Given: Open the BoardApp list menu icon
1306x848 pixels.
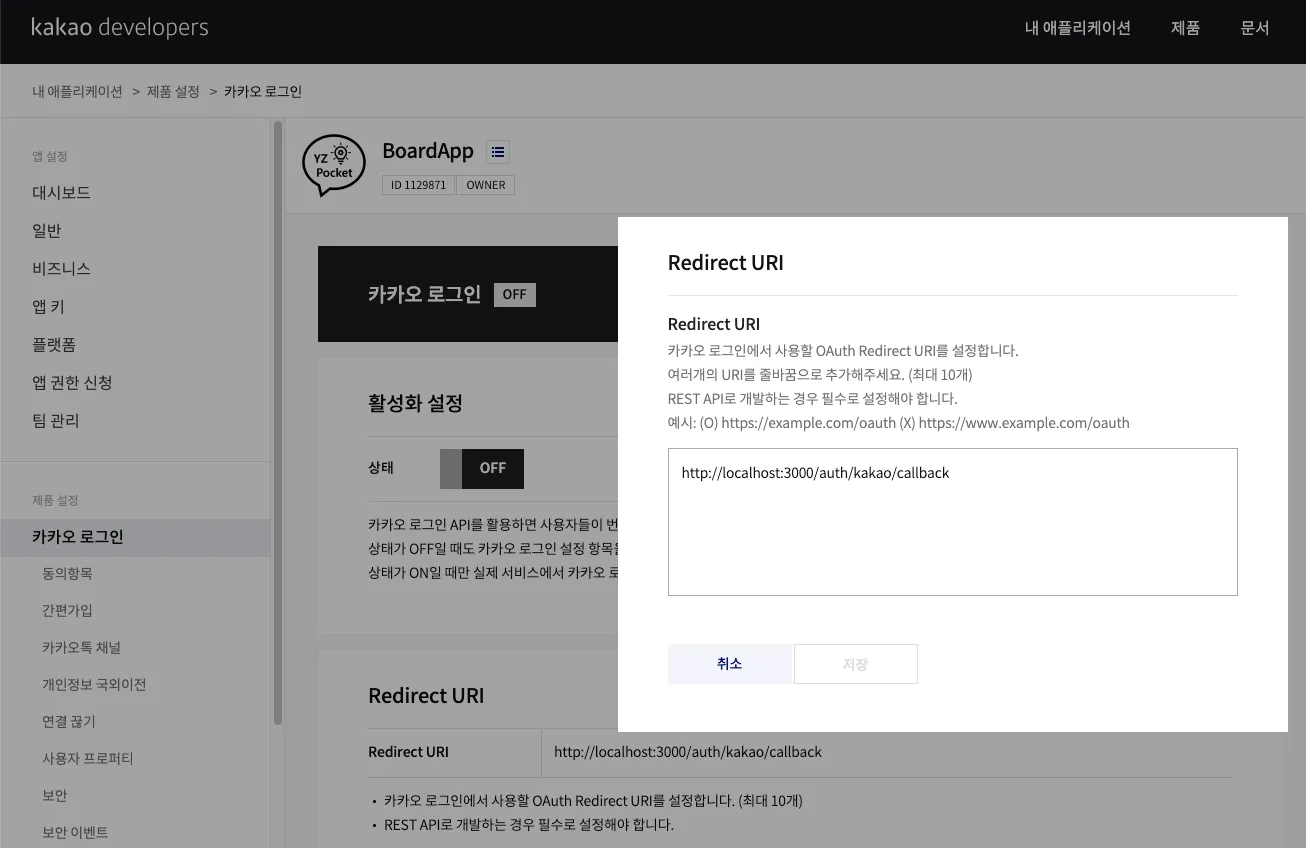Looking at the screenshot, I should [498, 152].
